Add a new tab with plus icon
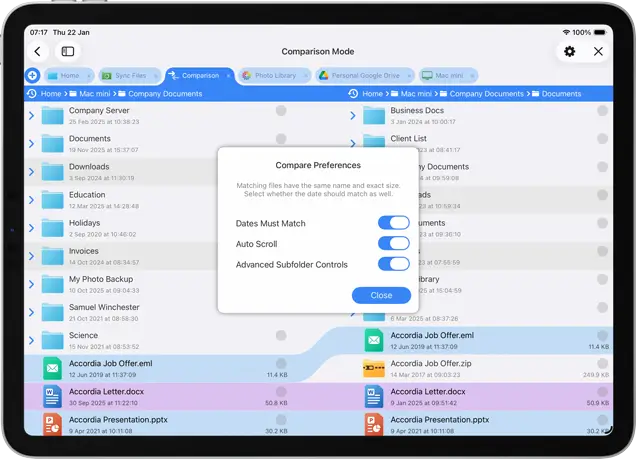This screenshot has width=636, height=459. (32, 75)
